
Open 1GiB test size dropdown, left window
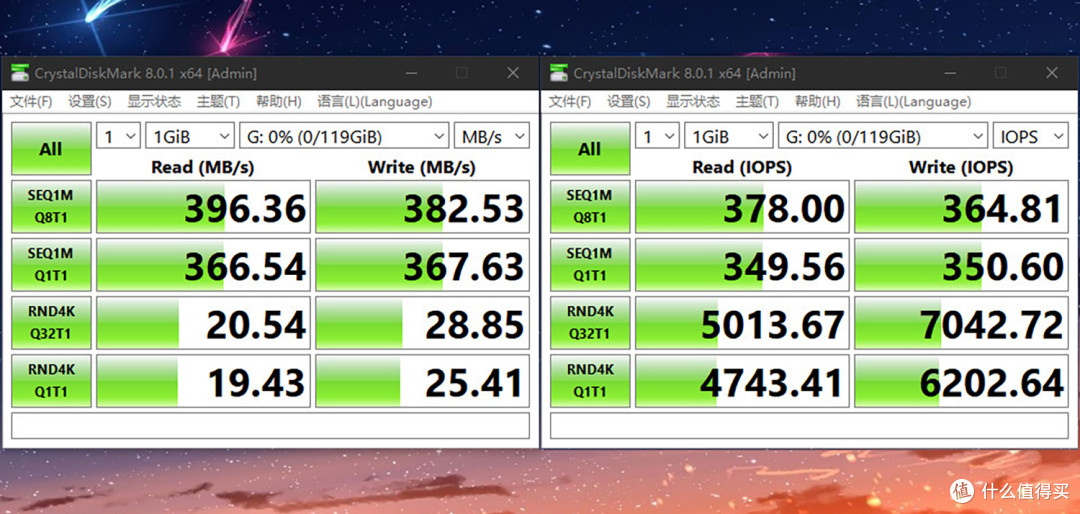point(189,136)
